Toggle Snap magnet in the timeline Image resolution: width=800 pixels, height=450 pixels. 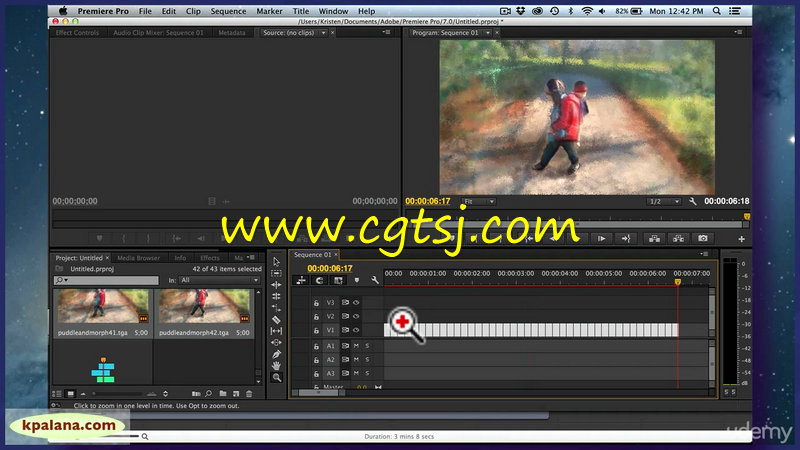(319, 280)
